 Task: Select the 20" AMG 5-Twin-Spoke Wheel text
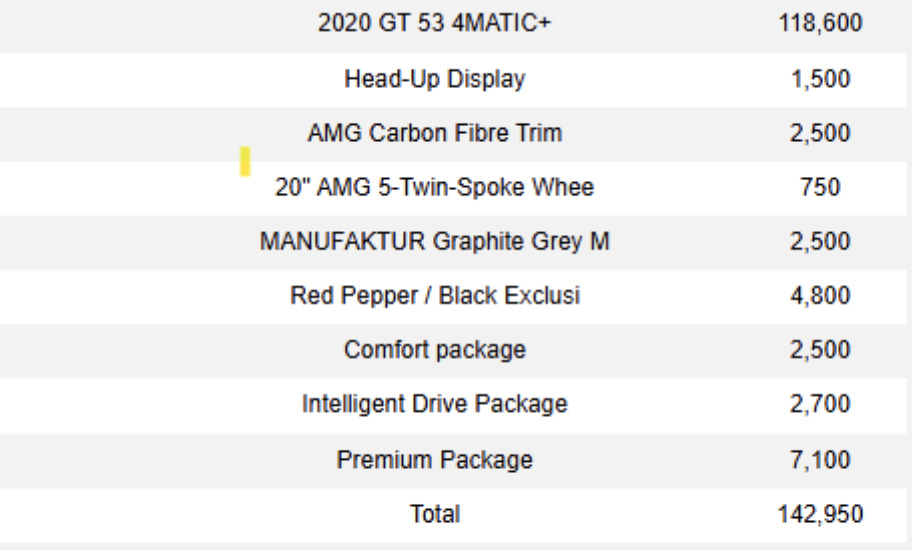[434, 187]
